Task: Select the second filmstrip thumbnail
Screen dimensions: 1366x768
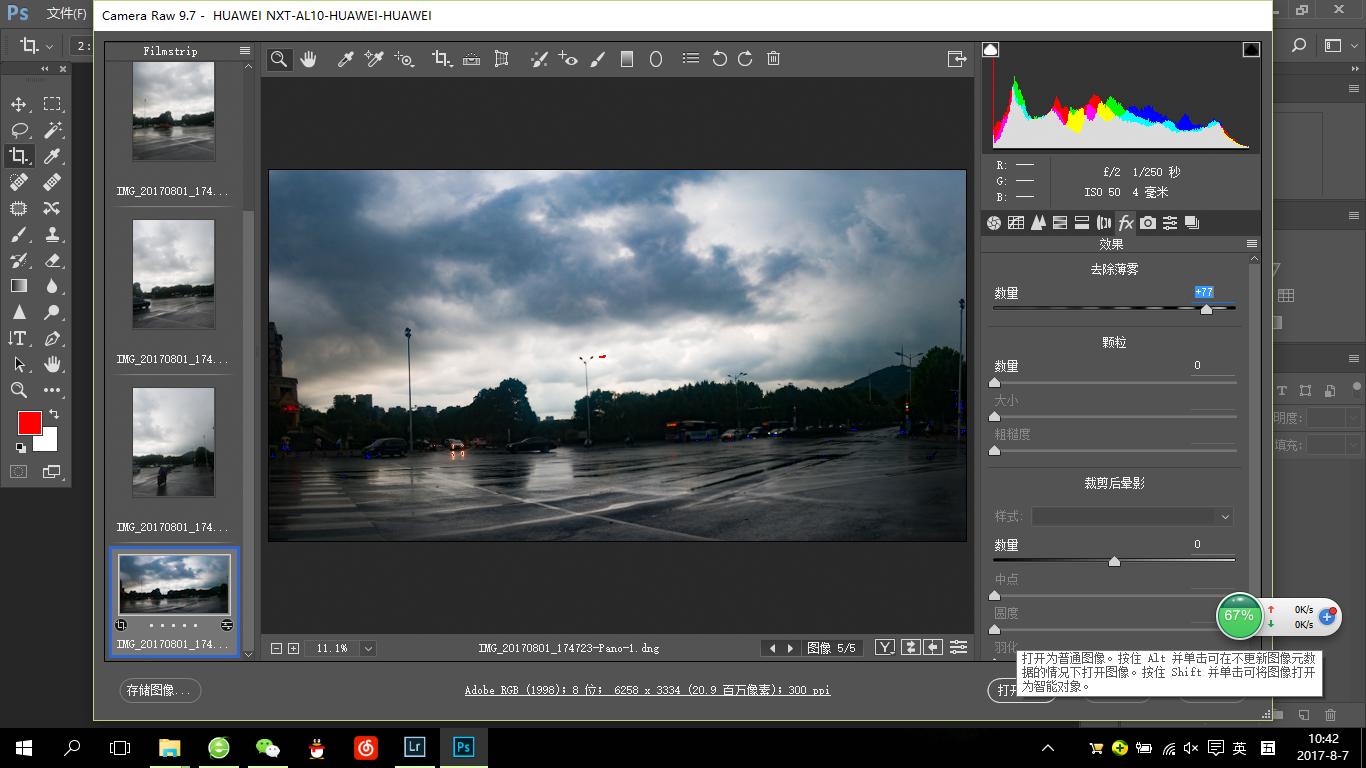Action: click(x=174, y=274)
